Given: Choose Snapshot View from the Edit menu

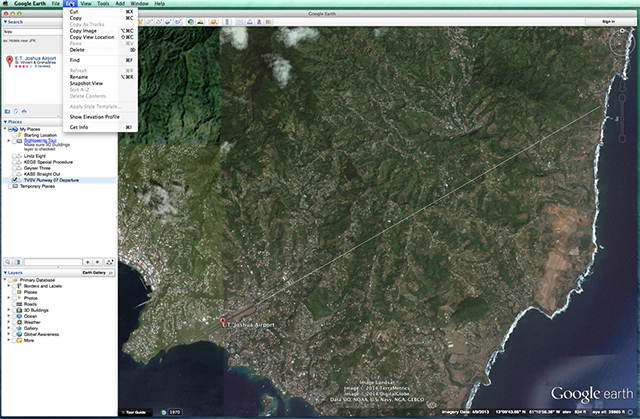Looking at the screenshot, I should (100, 83).
